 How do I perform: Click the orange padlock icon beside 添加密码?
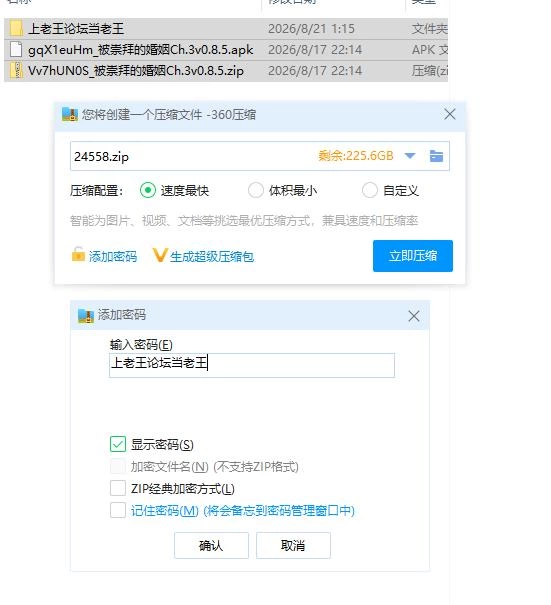click(78, 255)
